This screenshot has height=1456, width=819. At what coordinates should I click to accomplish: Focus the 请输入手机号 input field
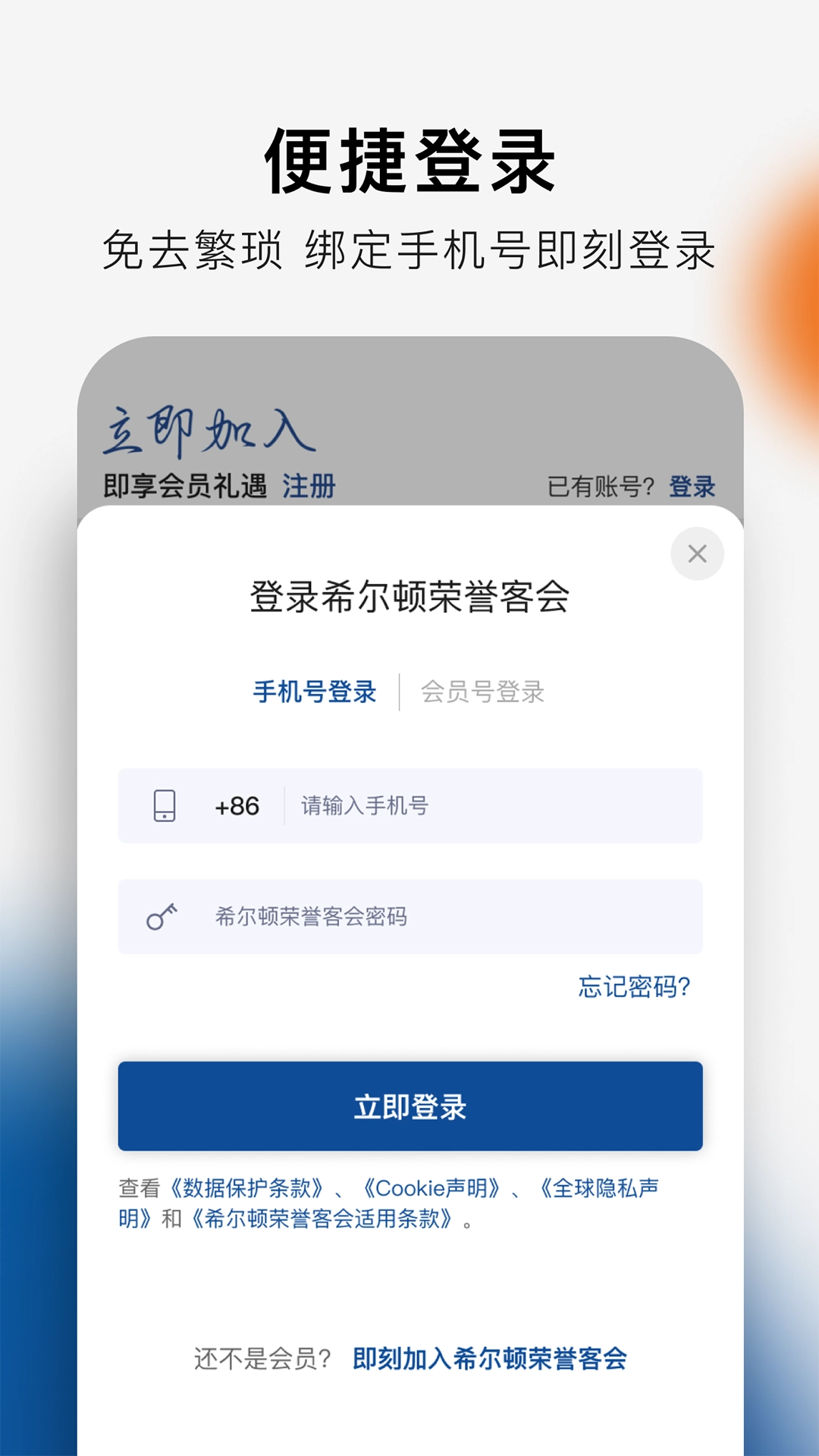tap(493, 805)
